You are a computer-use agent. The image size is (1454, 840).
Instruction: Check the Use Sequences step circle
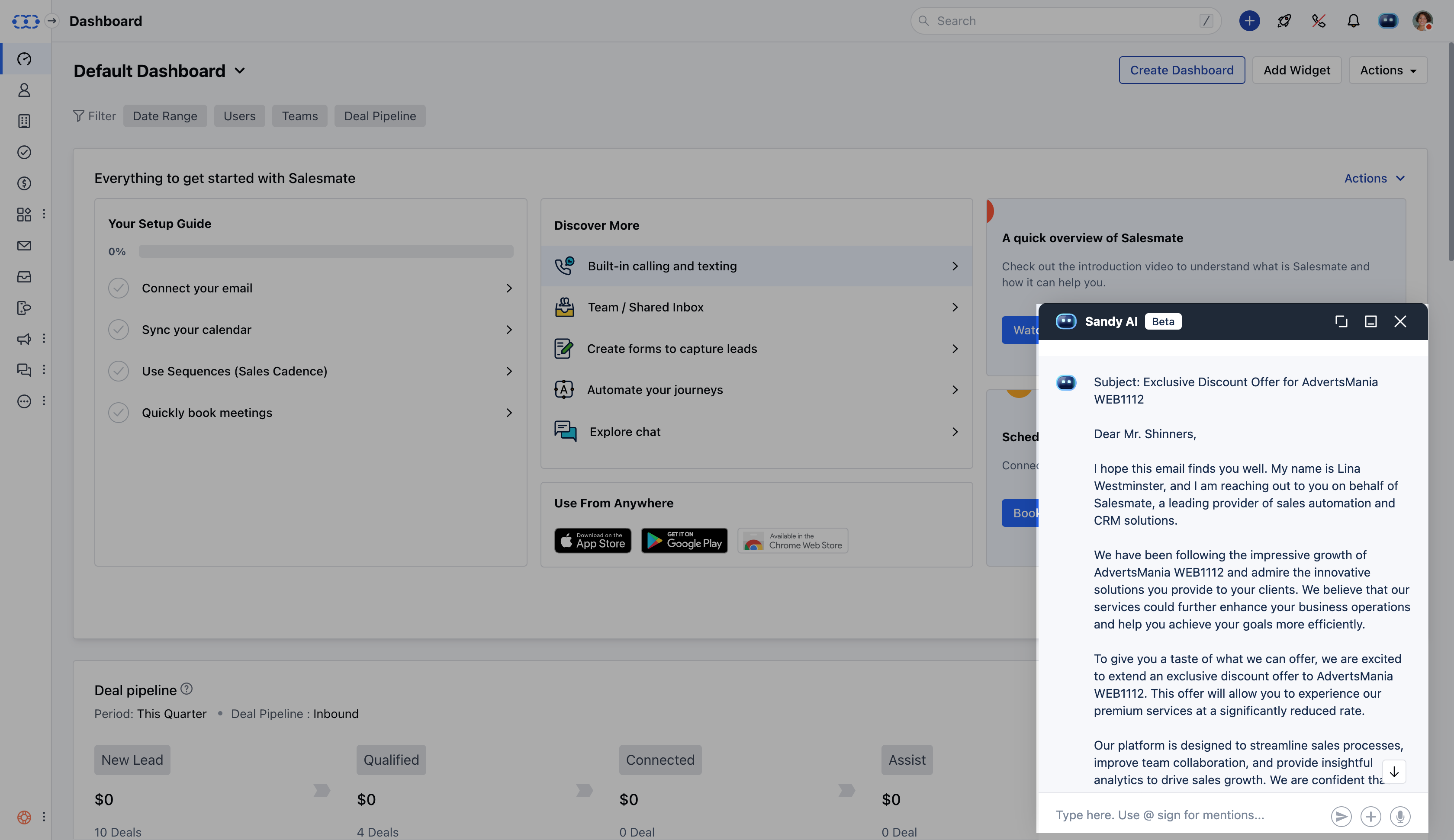click(x=118, y=371)
